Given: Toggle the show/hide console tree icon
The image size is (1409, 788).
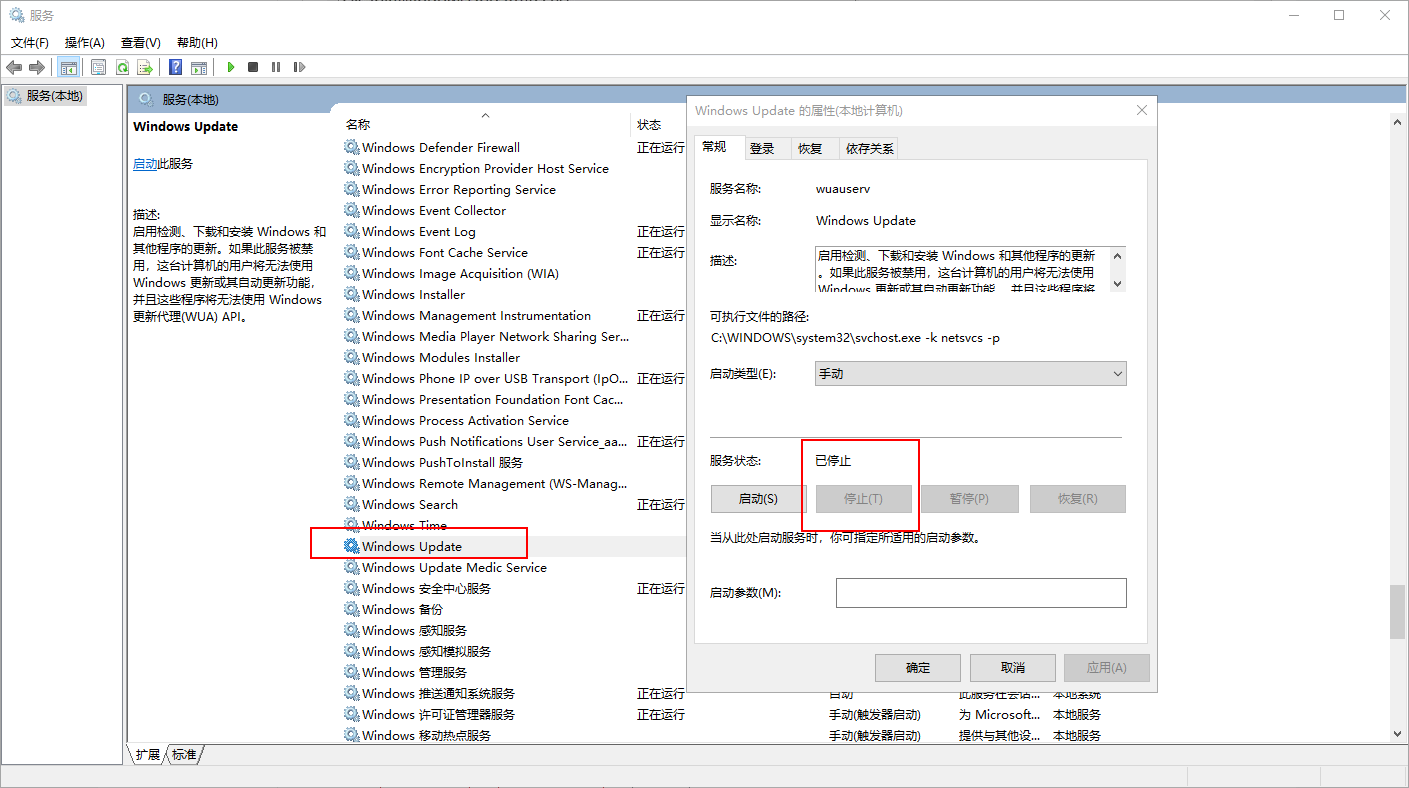Looking at the screenshot, I should pos(69,67).
